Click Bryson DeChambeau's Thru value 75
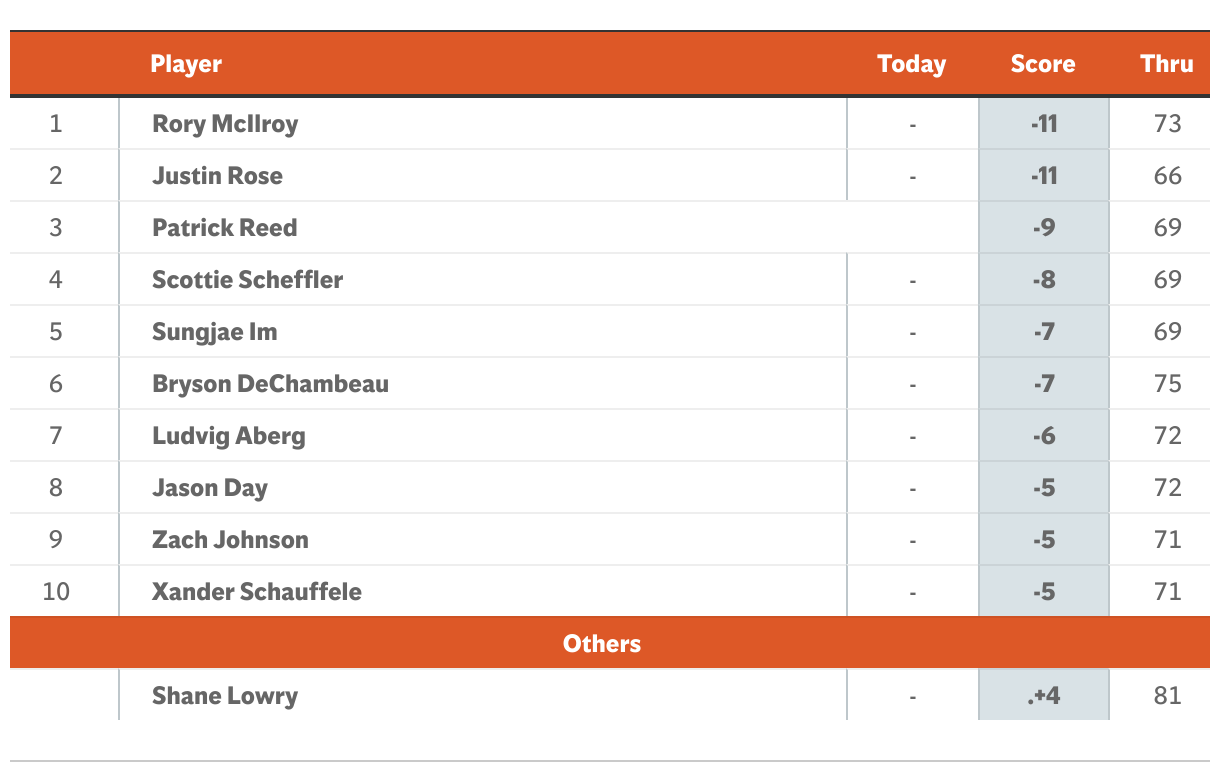1220x772 pixels. 1167,384
